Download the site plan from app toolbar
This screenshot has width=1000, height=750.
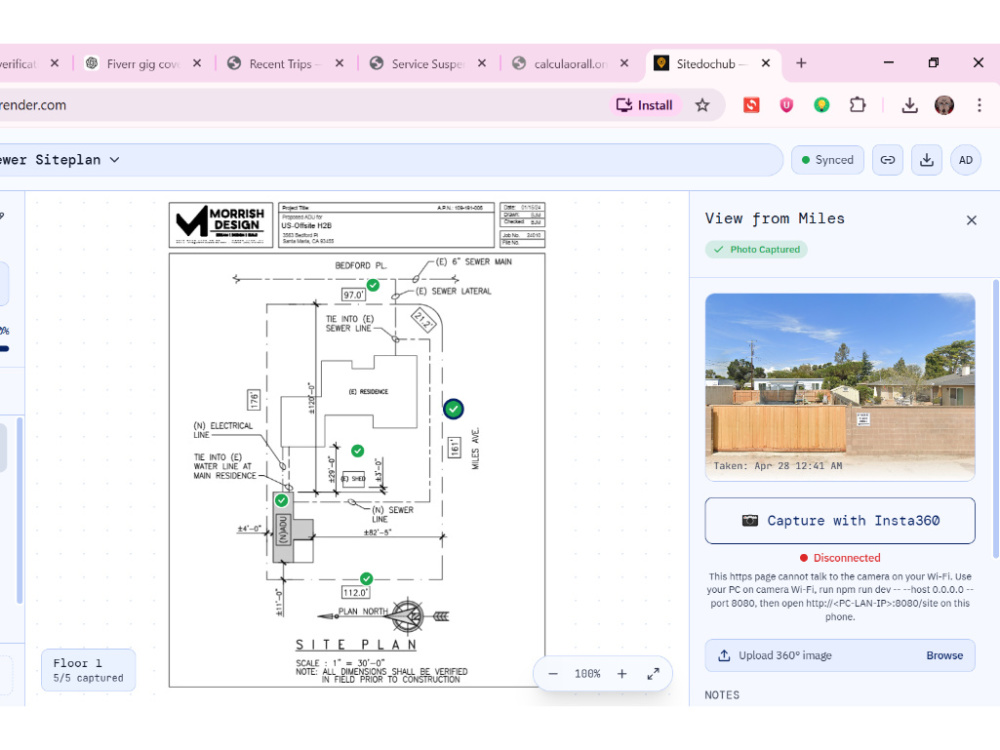927,160
